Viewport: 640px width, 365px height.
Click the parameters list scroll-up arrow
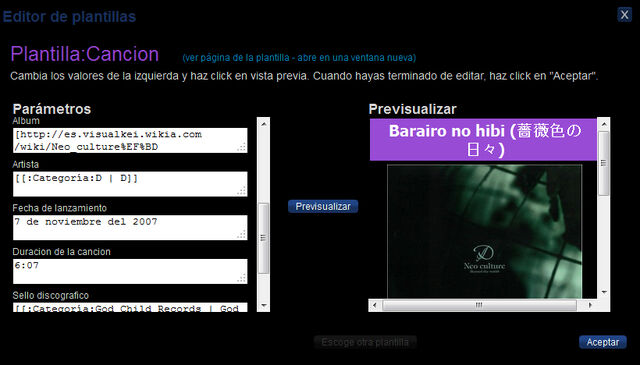point(263,123)
